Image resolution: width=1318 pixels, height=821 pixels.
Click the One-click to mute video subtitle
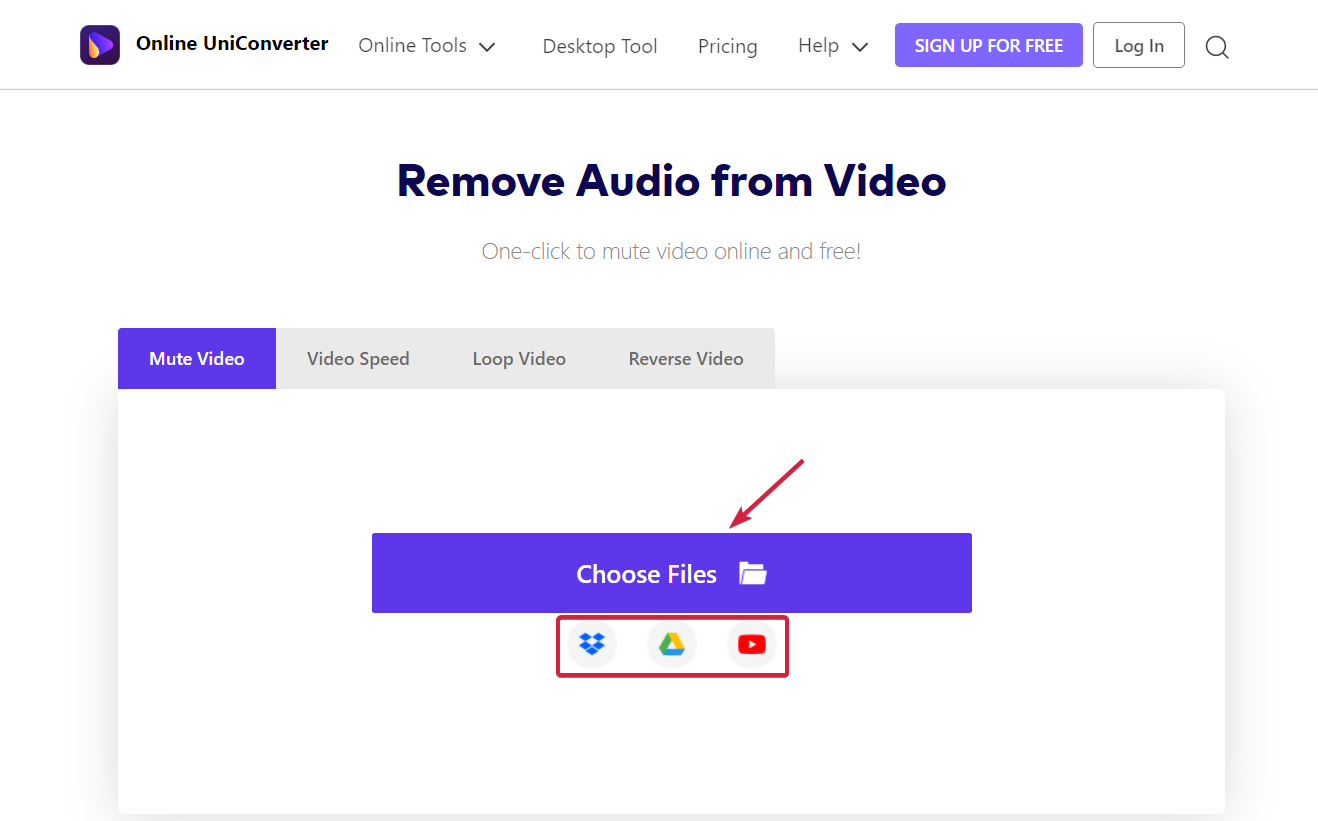coord(671,251)
